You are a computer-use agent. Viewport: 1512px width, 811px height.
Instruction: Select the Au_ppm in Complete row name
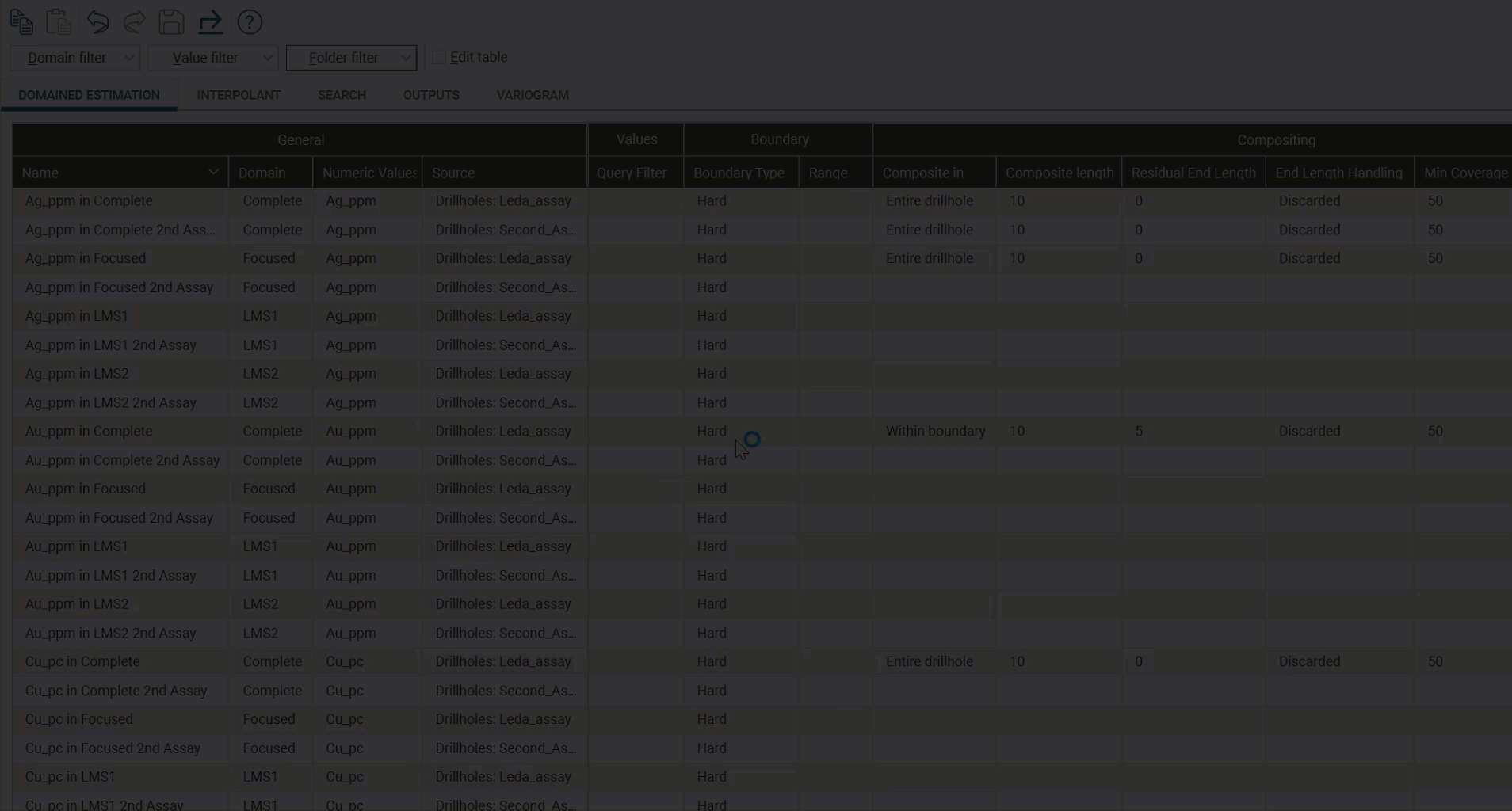click(x=89, y=432)
